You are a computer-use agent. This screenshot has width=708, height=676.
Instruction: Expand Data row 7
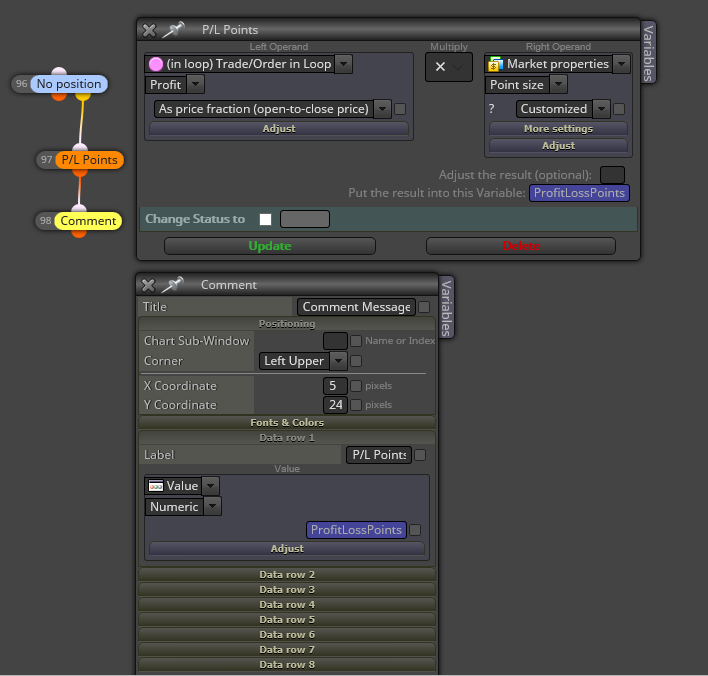pos(287,649)
